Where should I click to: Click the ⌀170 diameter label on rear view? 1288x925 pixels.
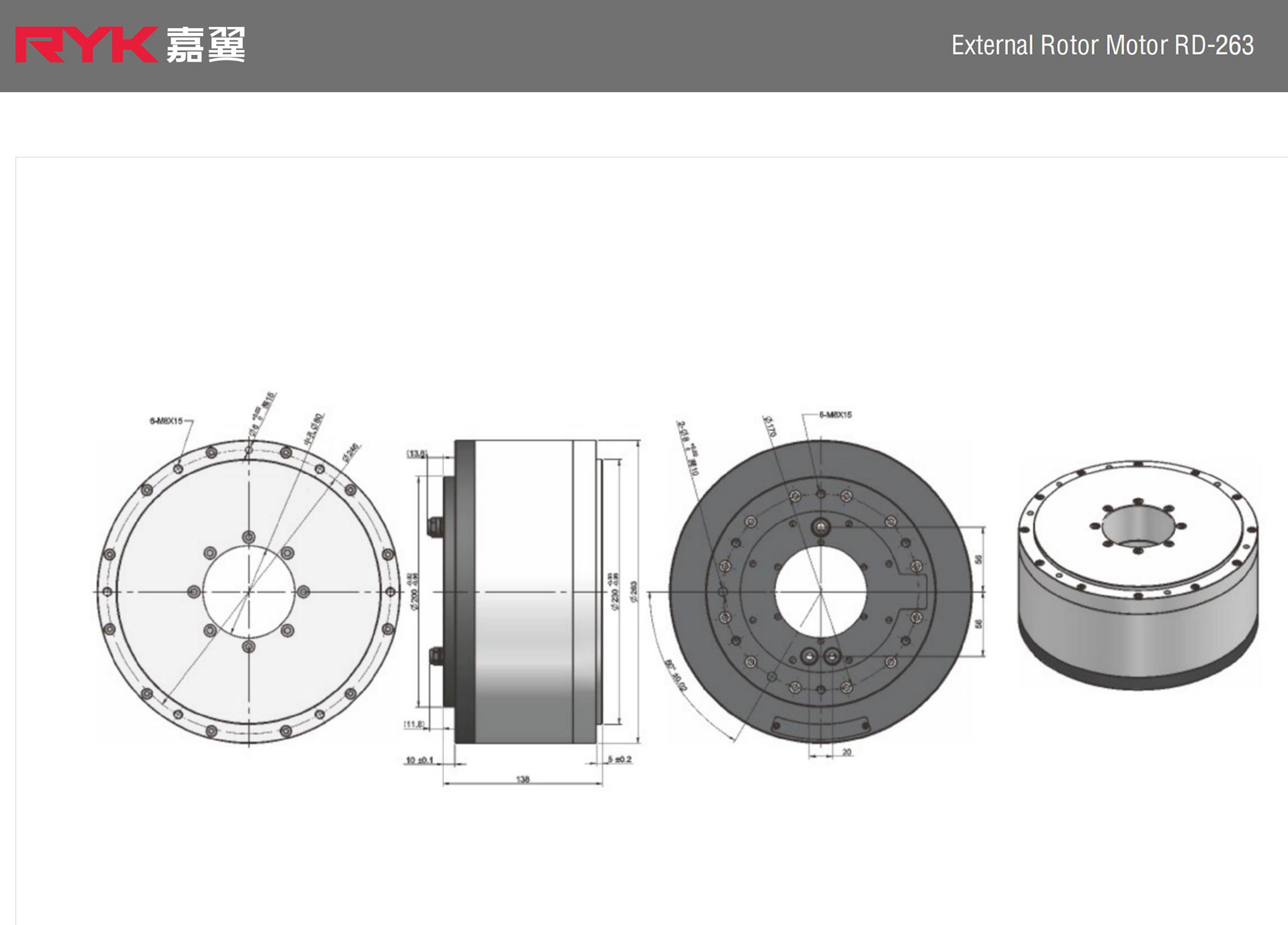(x=769, y=426)
